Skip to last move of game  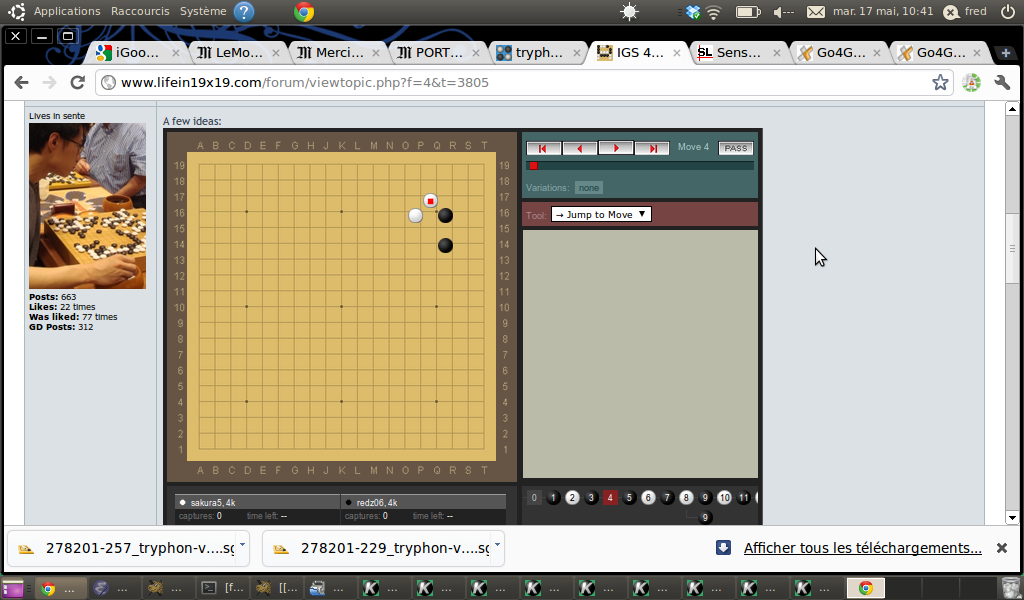point(652,148)
